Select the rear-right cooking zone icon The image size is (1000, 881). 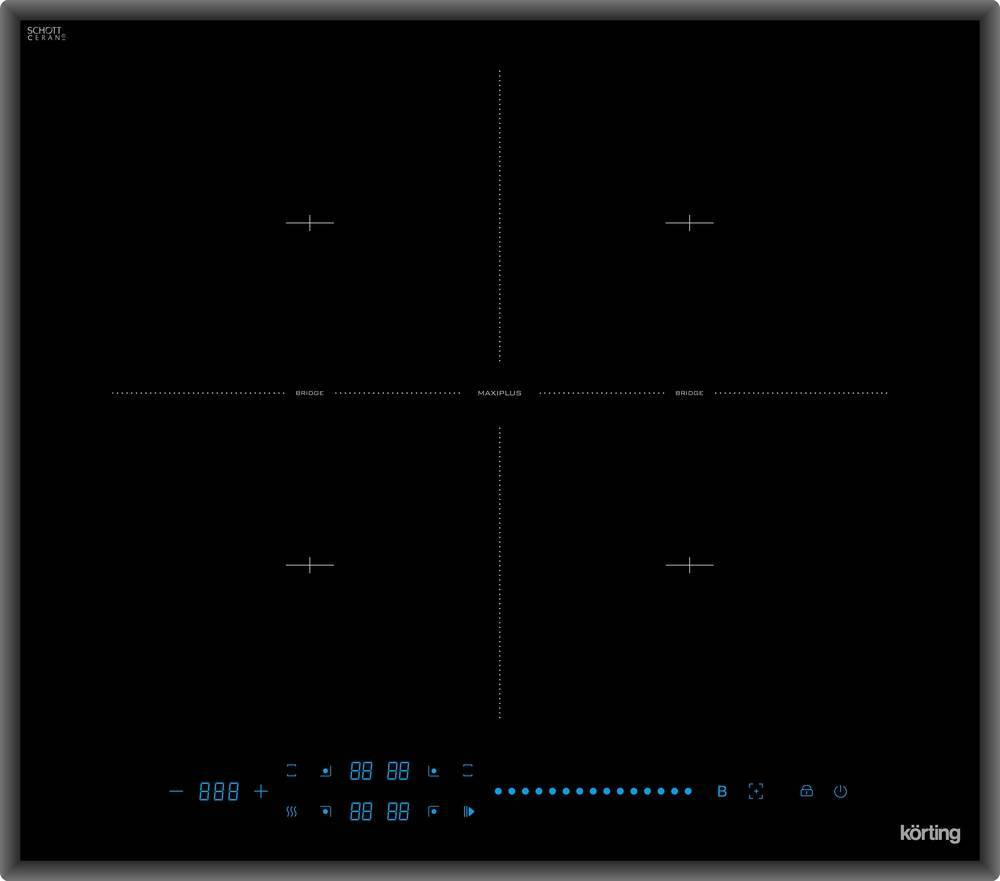click(x=433, y=771)
